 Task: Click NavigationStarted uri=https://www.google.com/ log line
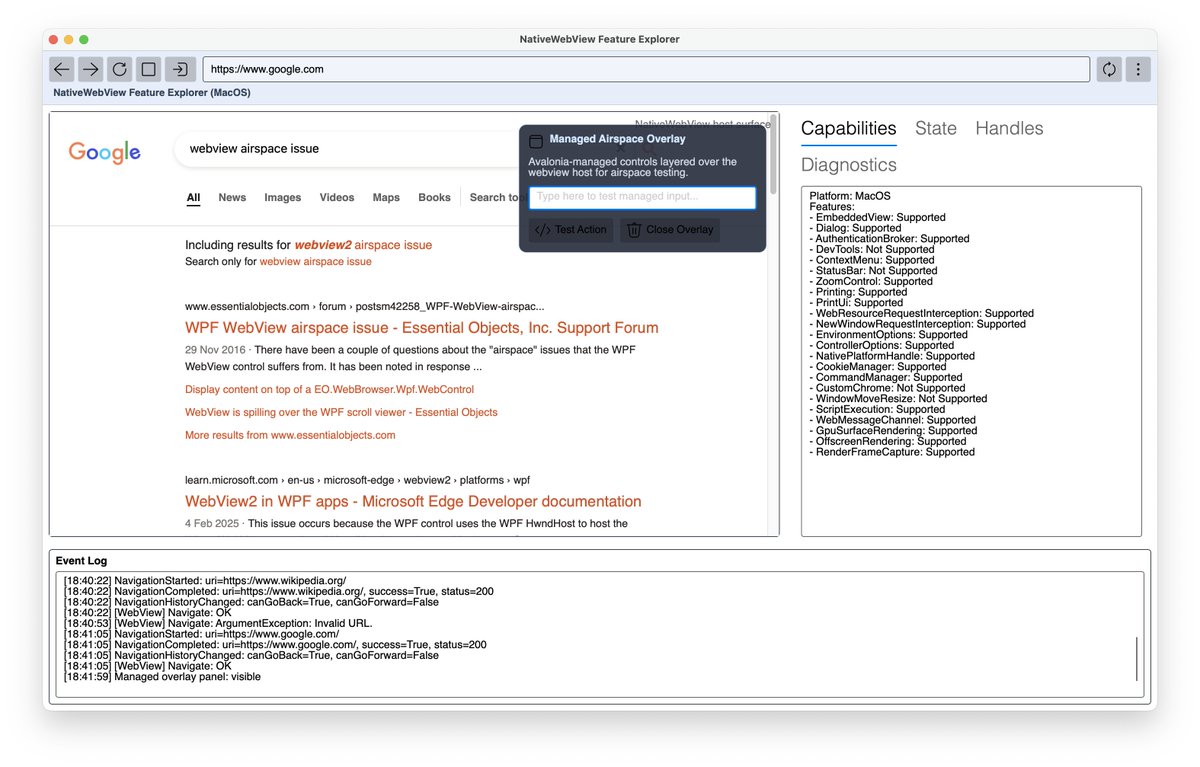pos(202,634)
